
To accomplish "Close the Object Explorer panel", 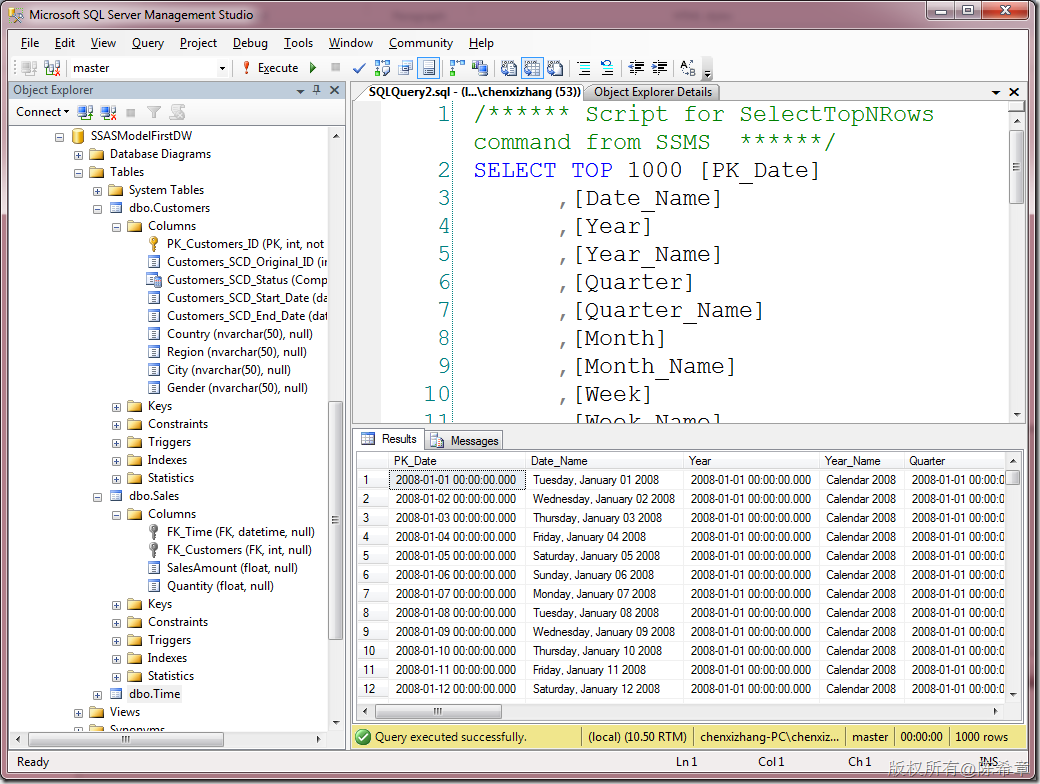I will tap(334, 90).
